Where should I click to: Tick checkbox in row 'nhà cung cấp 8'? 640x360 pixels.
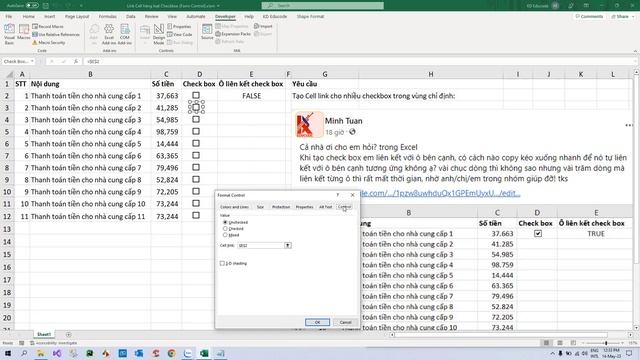(x=196, y=179)
